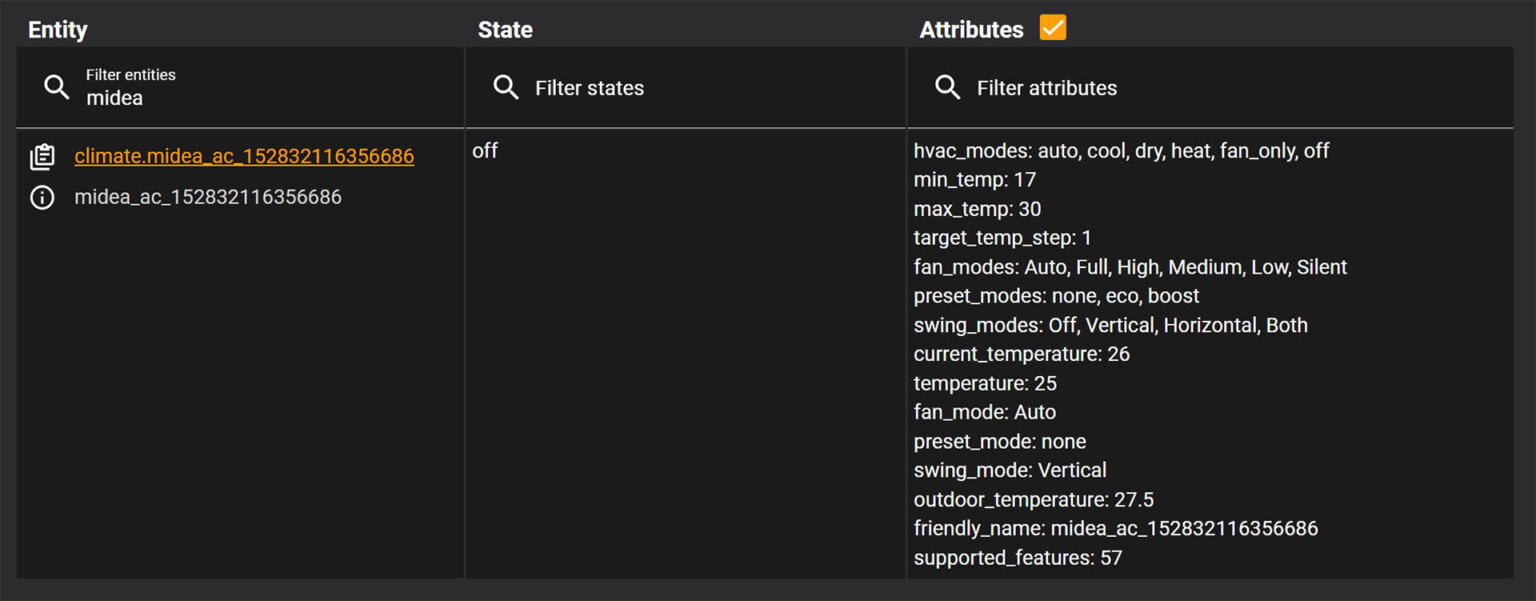The image size is (1536, 601).
Task: Click the entity's friendly name midea_ac_152832116356686 under the link
Action: point(208,198)
